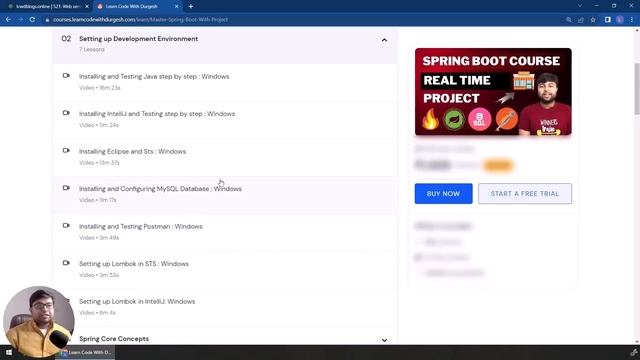This screenshot has height=360, width=640.
Task: Expand the Spring Core Concepts section
Action: point(384,340)
